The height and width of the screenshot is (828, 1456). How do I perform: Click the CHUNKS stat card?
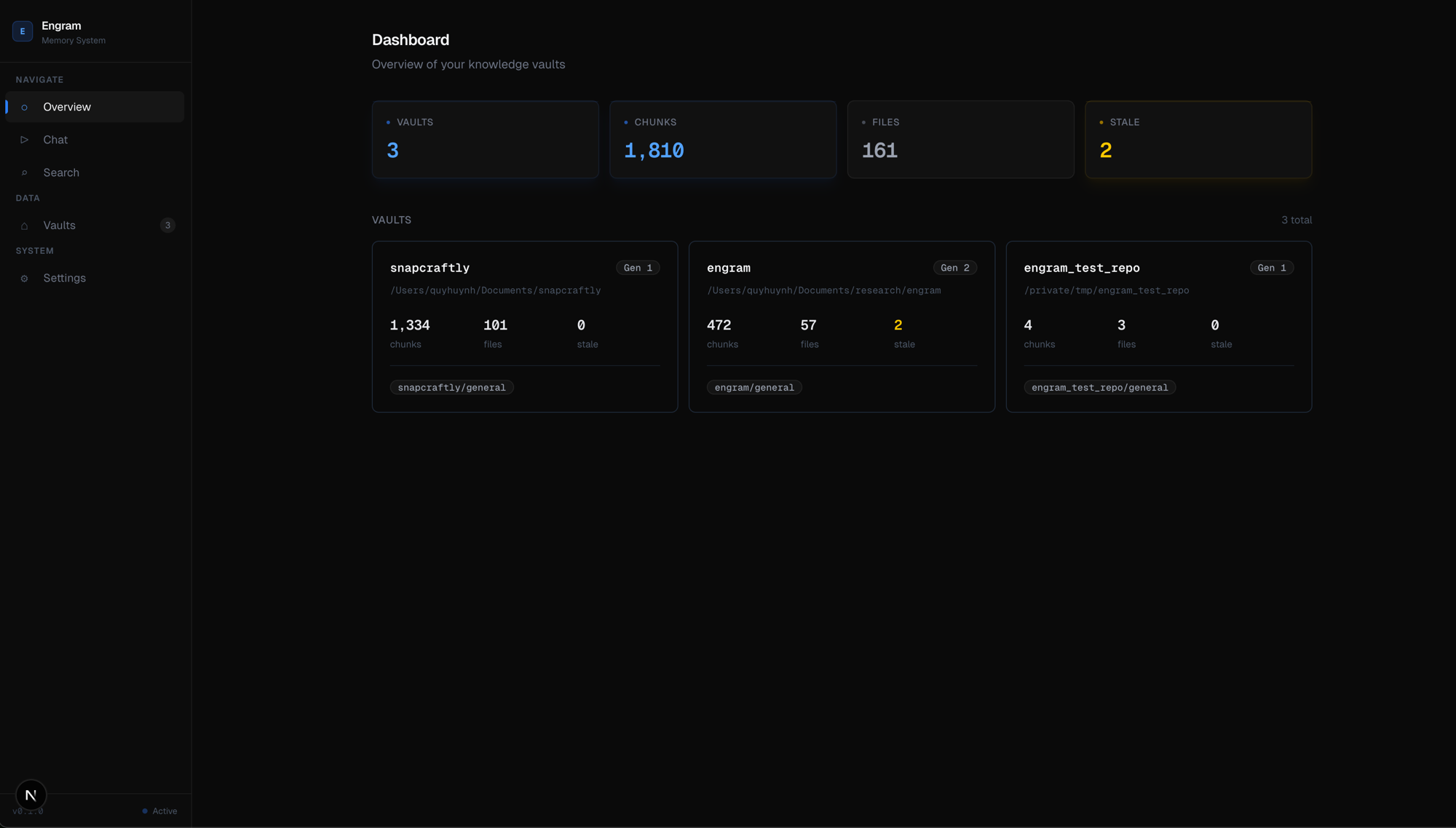(722, 139)
